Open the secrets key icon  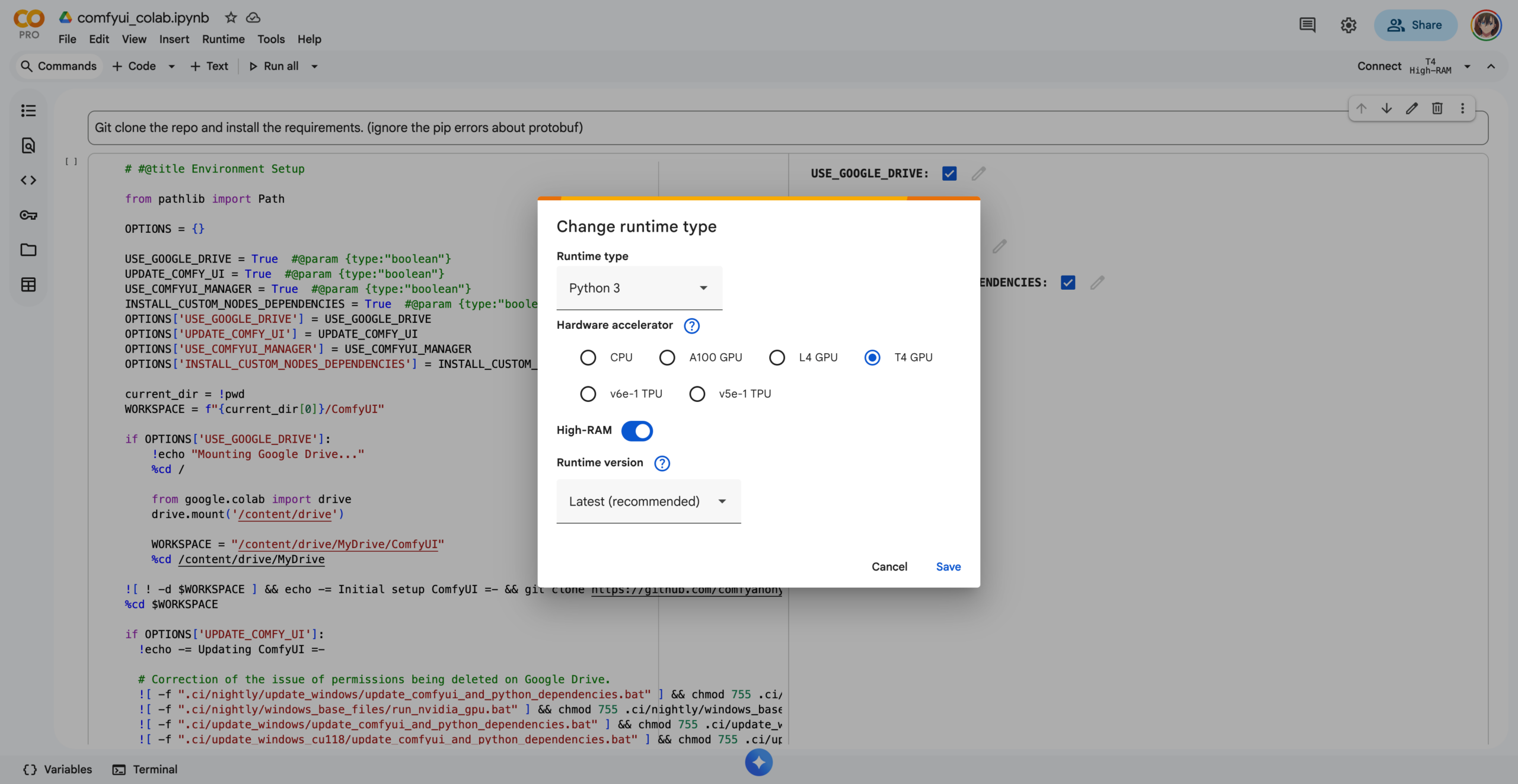pyautogui.click(x=28, y=215)
